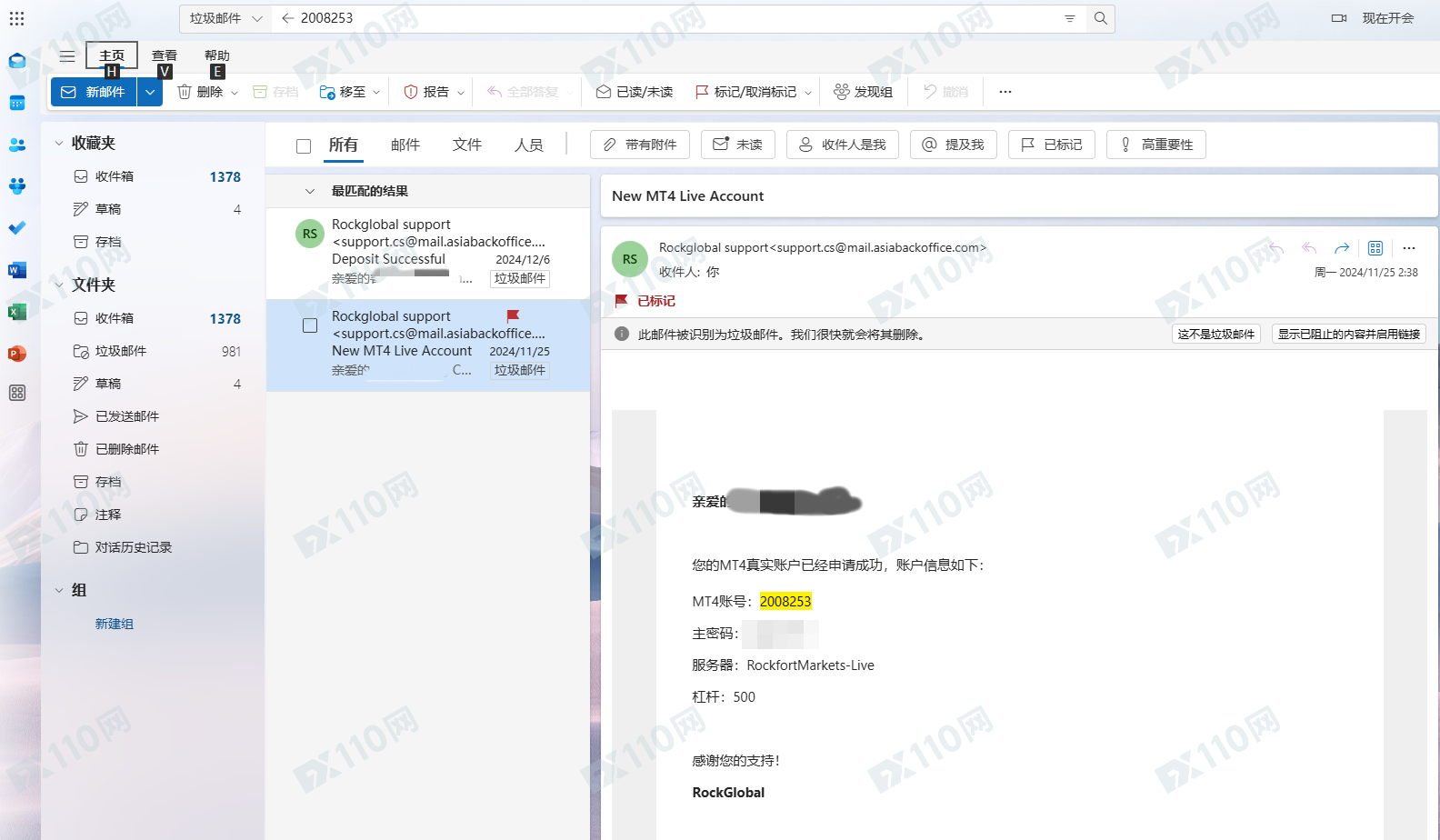Open Deposit Successful message

tap(427, 253)
